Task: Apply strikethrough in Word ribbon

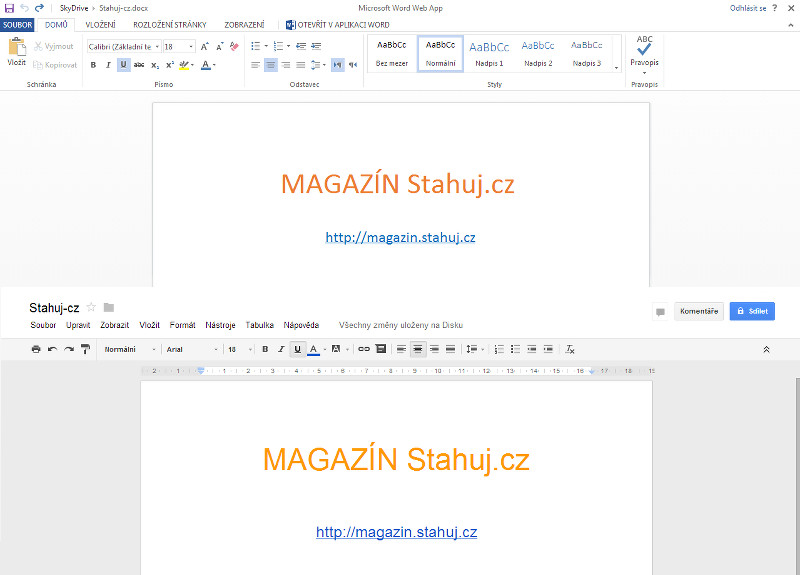Action: click(x=139, y=65)
